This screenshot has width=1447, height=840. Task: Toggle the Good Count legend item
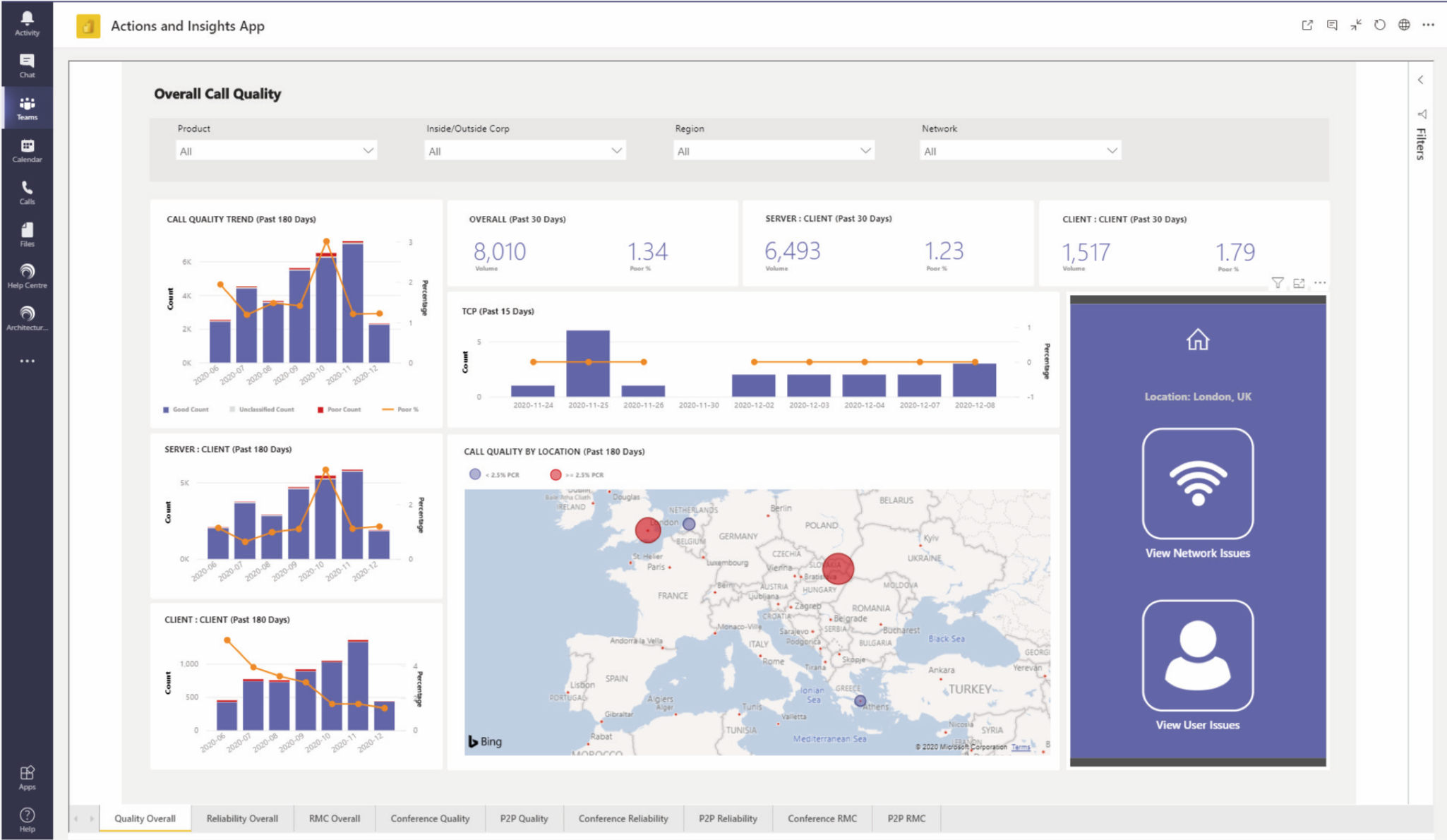[186, 409]
